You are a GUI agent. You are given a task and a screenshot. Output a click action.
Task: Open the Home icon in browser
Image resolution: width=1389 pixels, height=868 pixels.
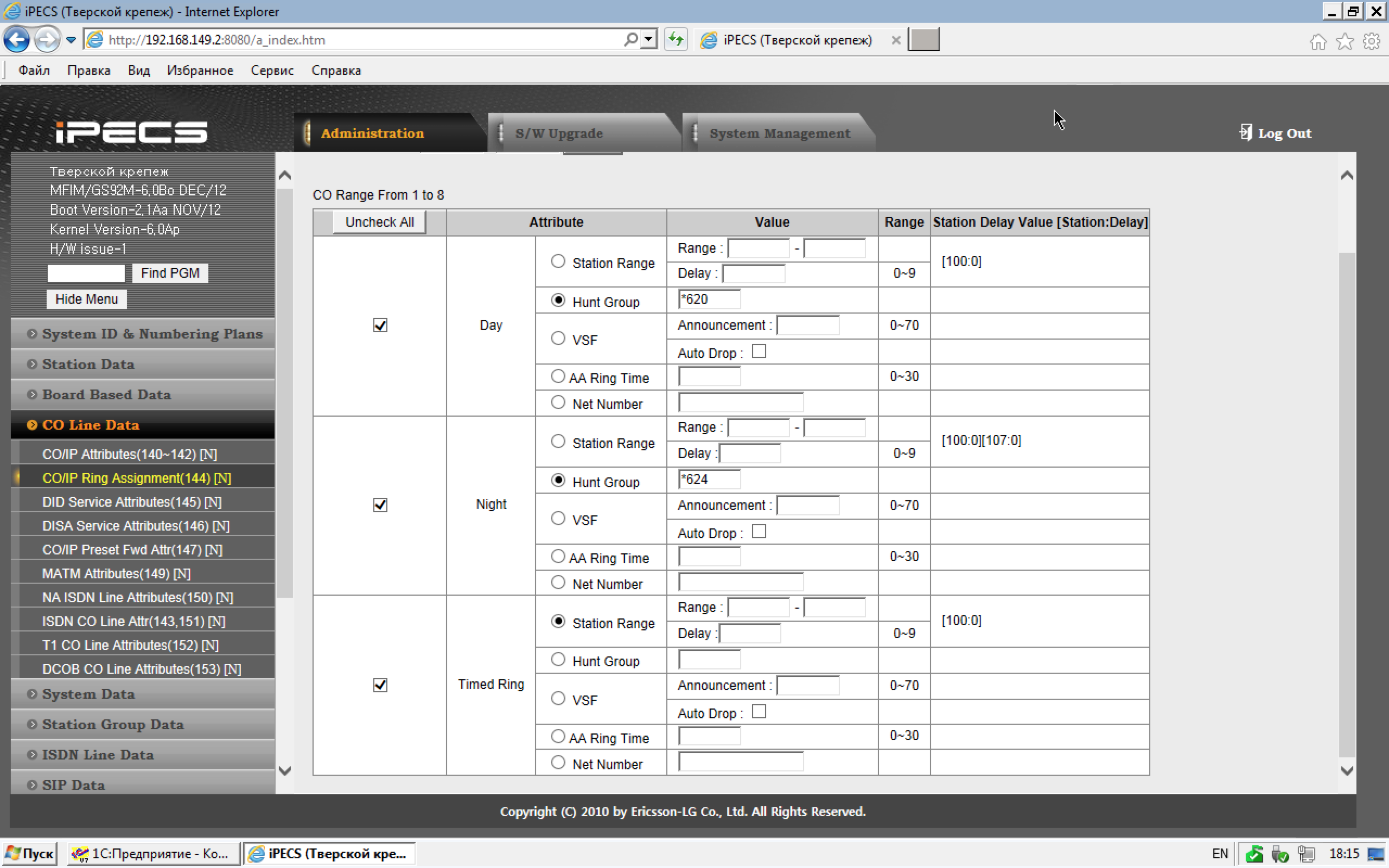1318,41
